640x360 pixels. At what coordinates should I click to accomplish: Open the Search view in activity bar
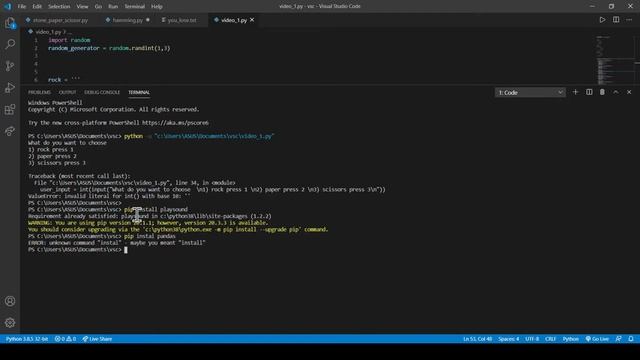[10, 44]
